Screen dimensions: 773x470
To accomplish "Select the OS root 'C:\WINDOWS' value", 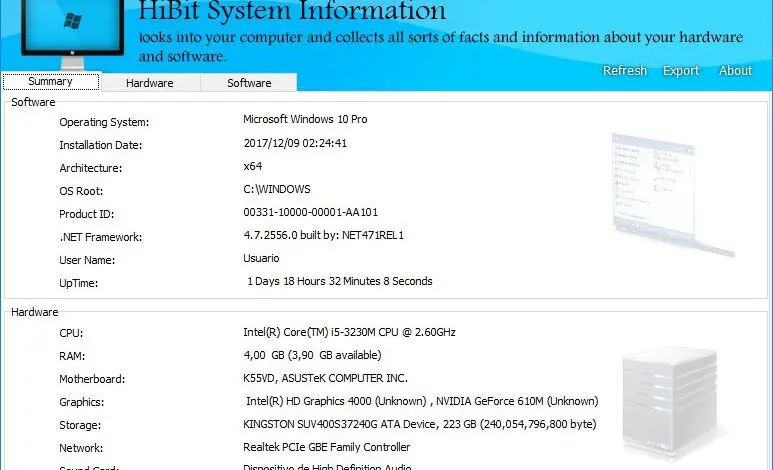I will (x=277, y=189).
